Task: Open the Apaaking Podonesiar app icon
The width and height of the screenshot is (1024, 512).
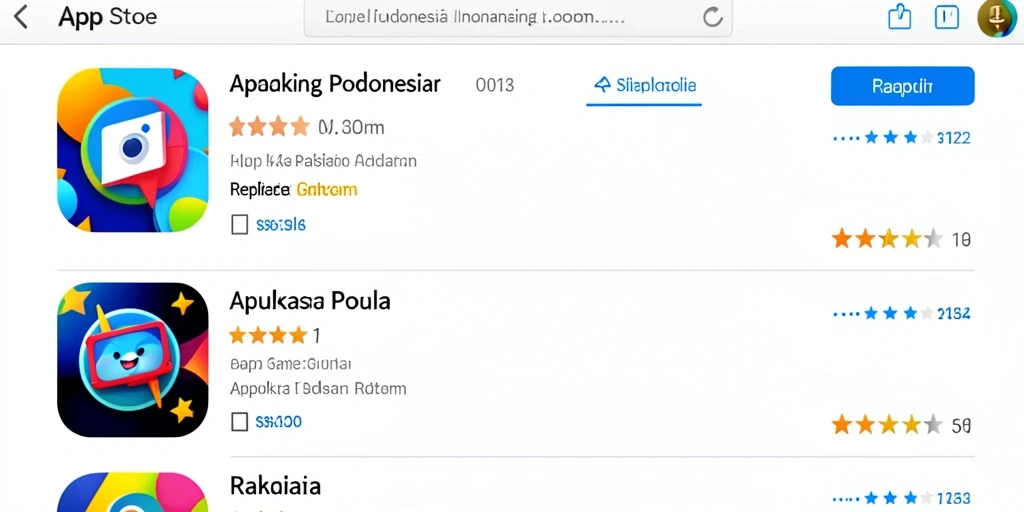Action: (x=133, y=150)
